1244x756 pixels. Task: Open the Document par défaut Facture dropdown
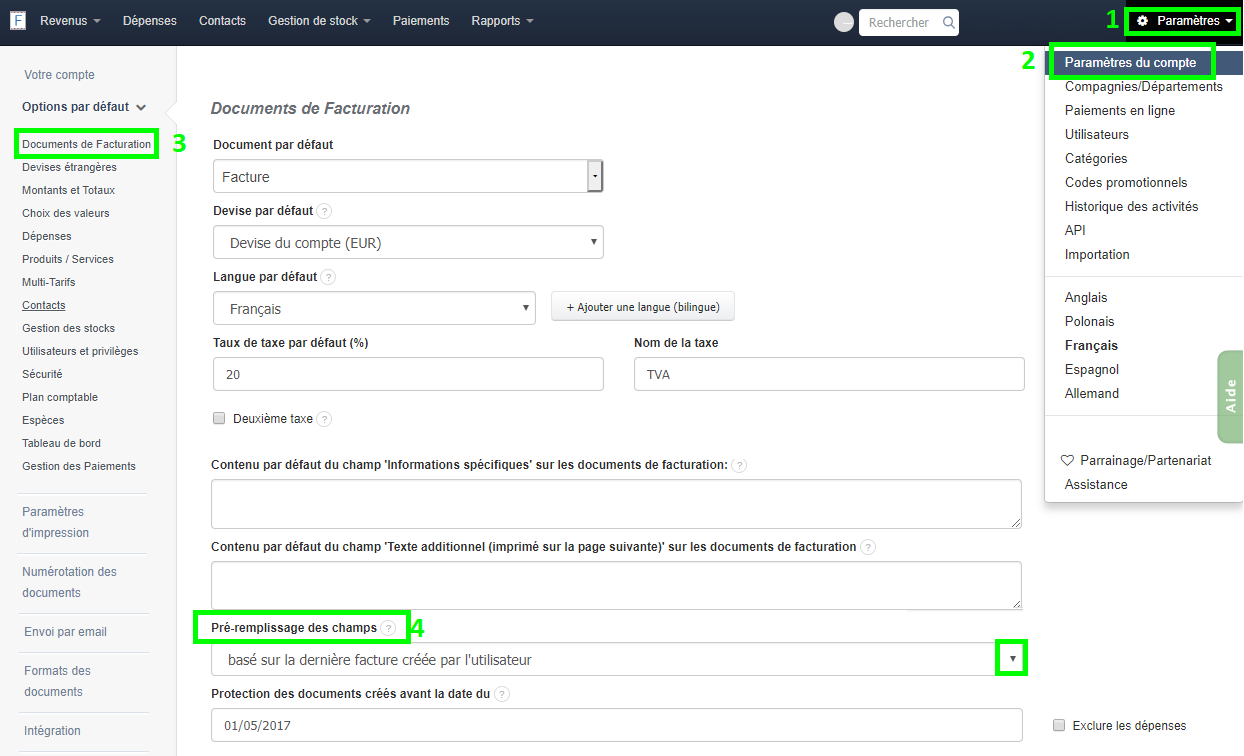point(408,177)
